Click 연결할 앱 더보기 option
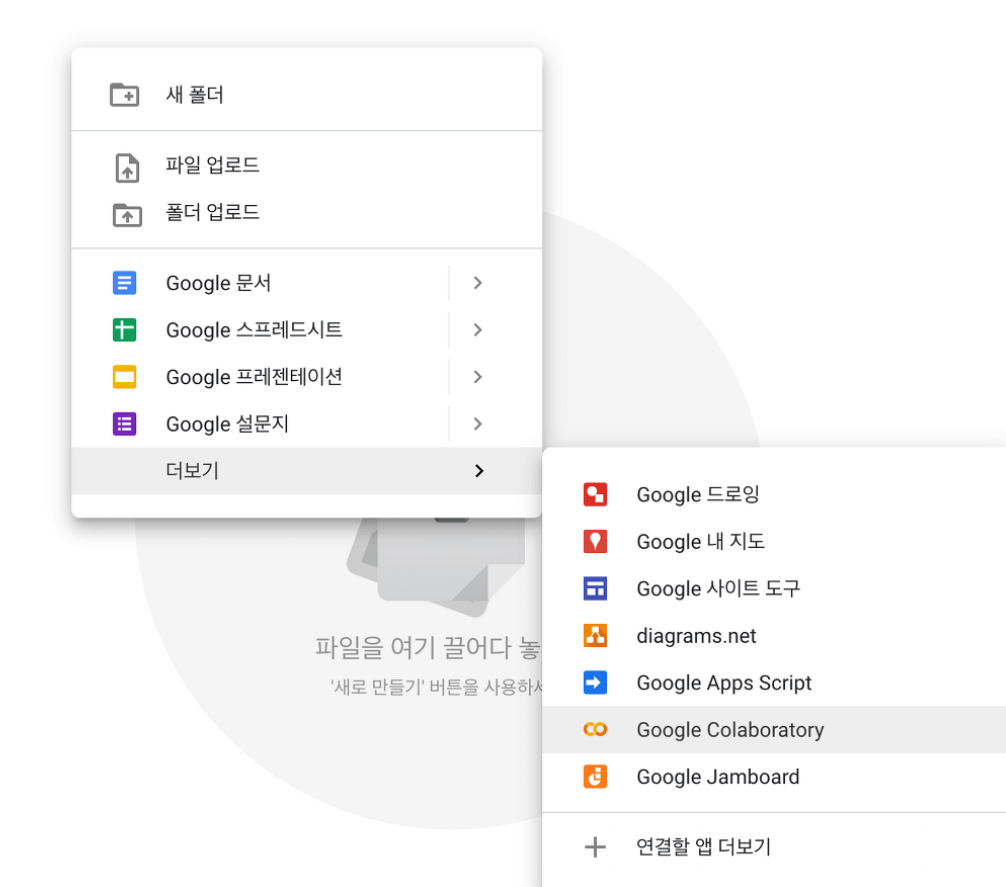This screenshot has width=1006, height=887. coord(774,847)
